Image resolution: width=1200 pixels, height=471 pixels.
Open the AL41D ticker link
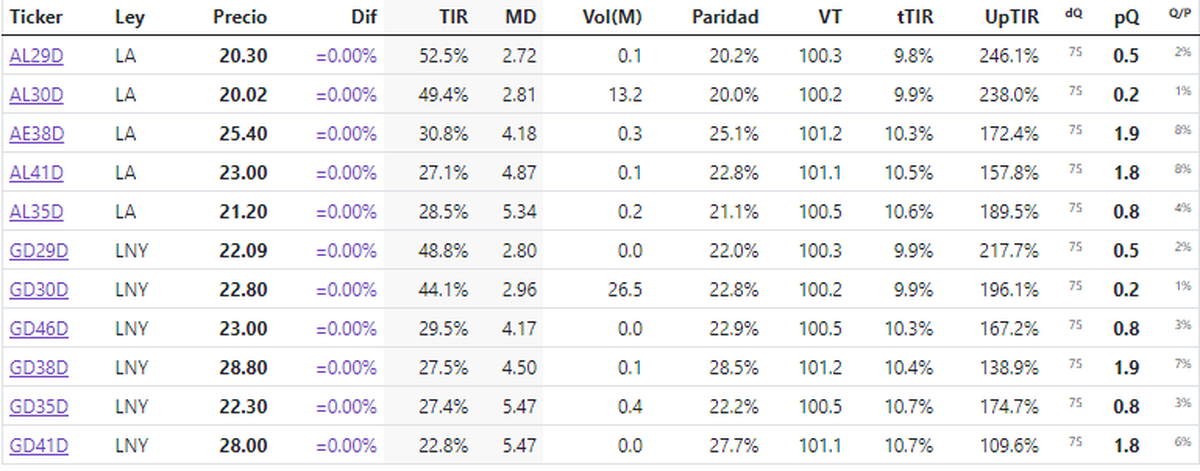(36, 173)
